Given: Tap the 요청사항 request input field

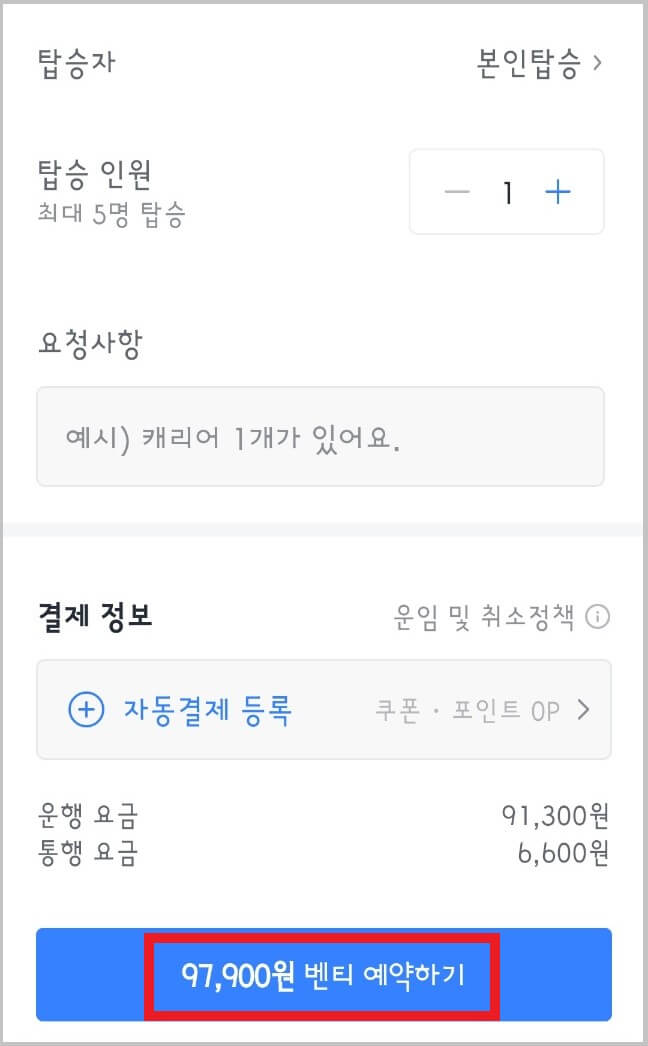Looking at the screenshot, I should [324, 436].
